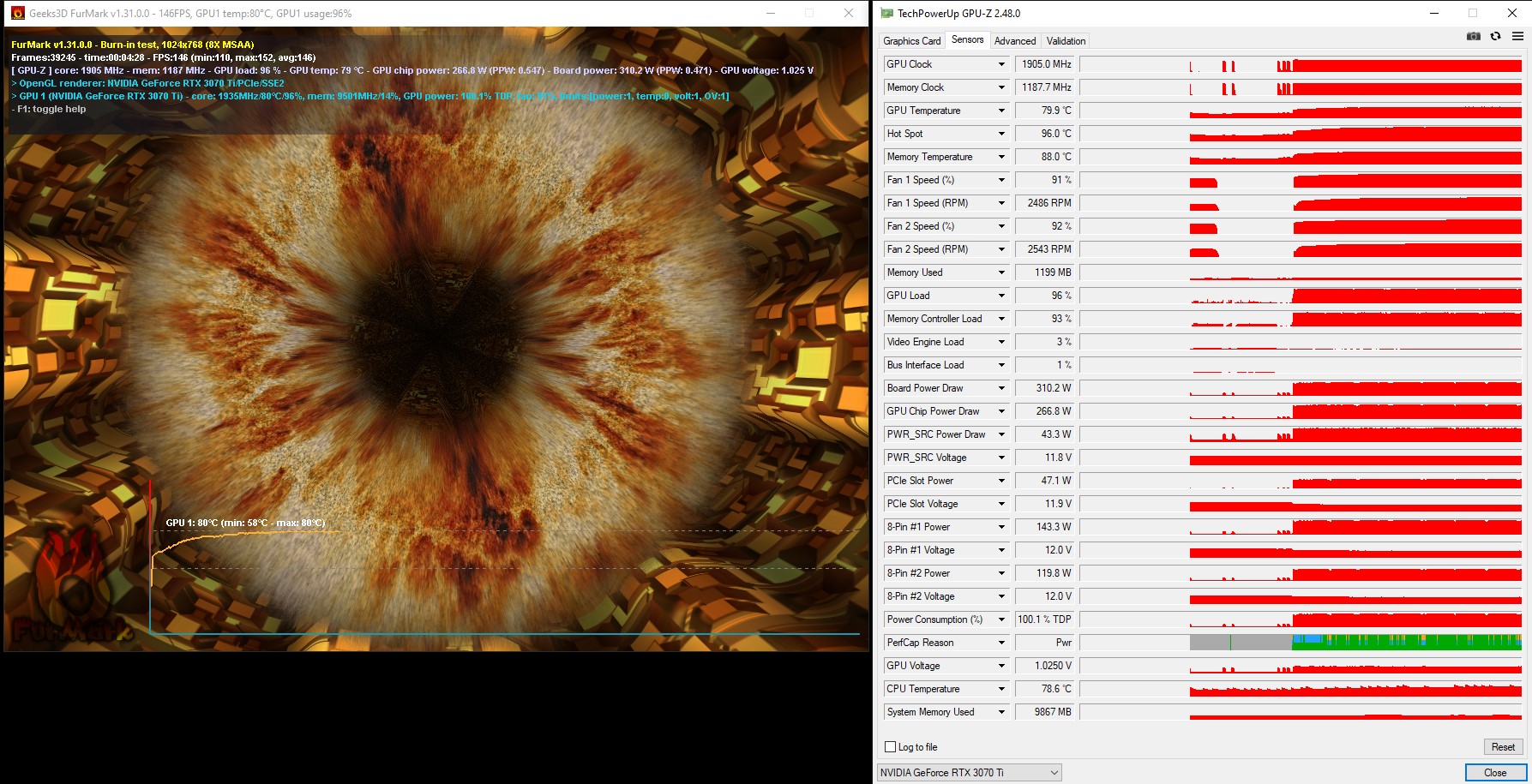Click the 78.6 °C CPU temperature value
The height and width of the screenshot is (784, 1532).
(x=1045, y=689)
